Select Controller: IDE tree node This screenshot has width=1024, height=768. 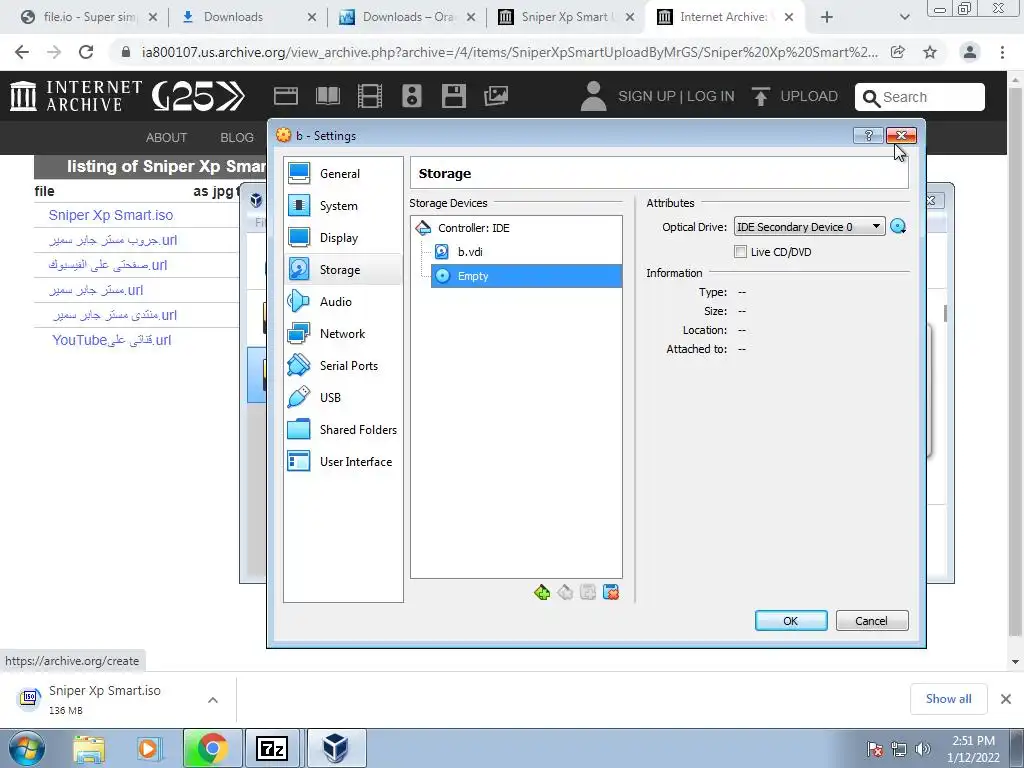[x=473, y=228]
